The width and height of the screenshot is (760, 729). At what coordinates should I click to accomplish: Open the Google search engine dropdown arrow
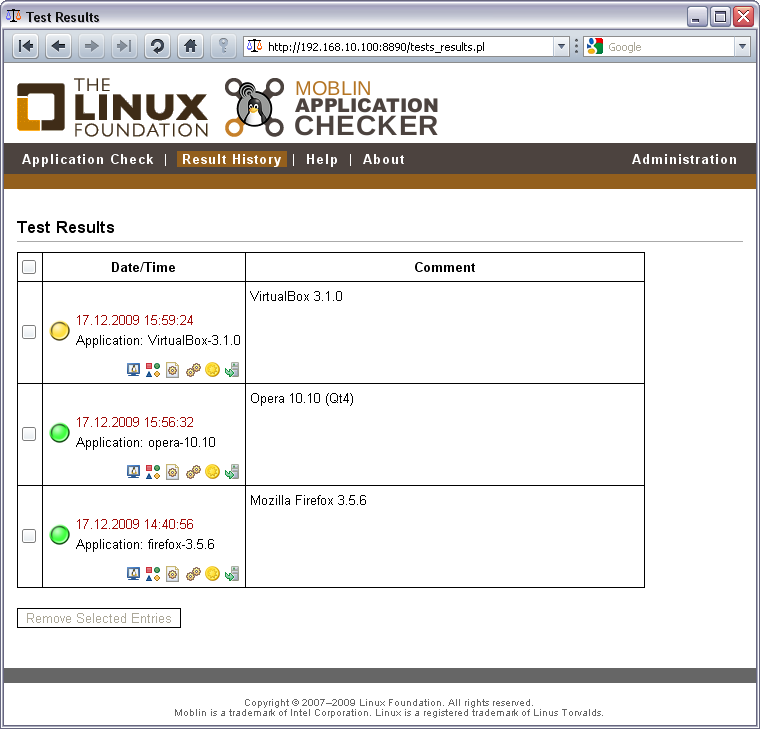[x=742, y=47]
